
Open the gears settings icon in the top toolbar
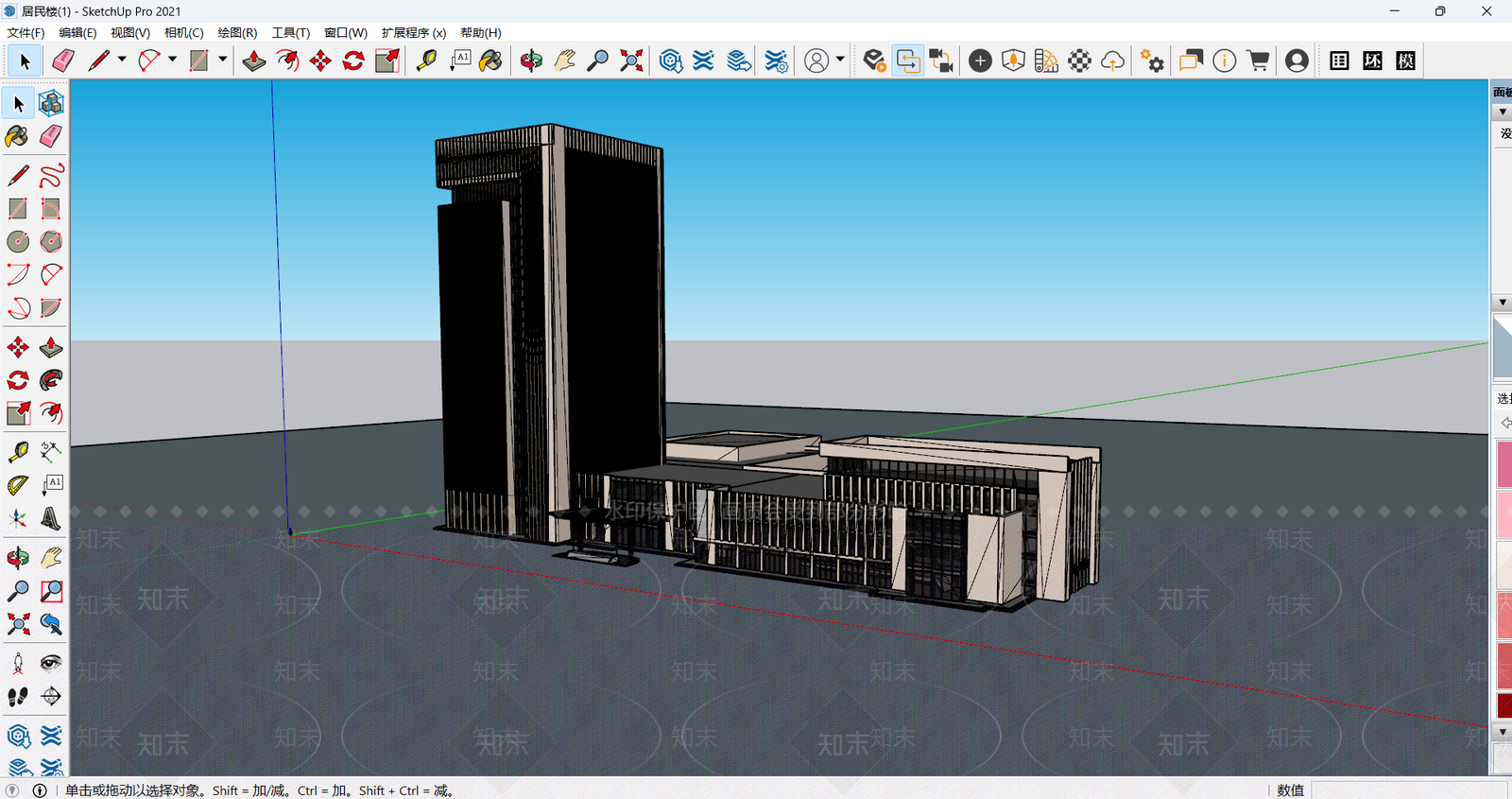point(1152,61)
